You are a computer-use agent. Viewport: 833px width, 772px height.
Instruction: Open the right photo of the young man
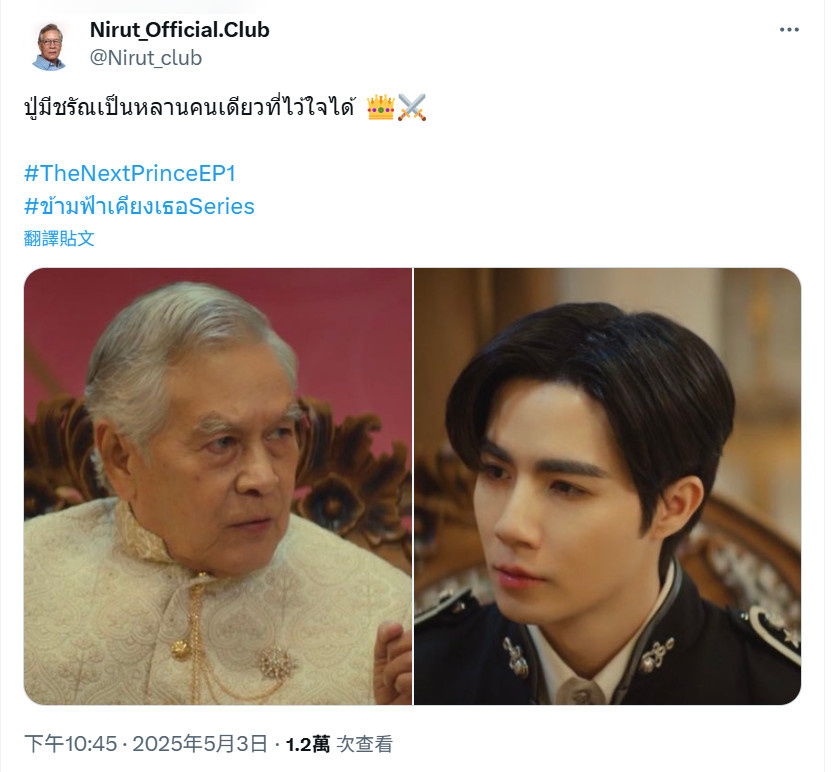[607, 486]
